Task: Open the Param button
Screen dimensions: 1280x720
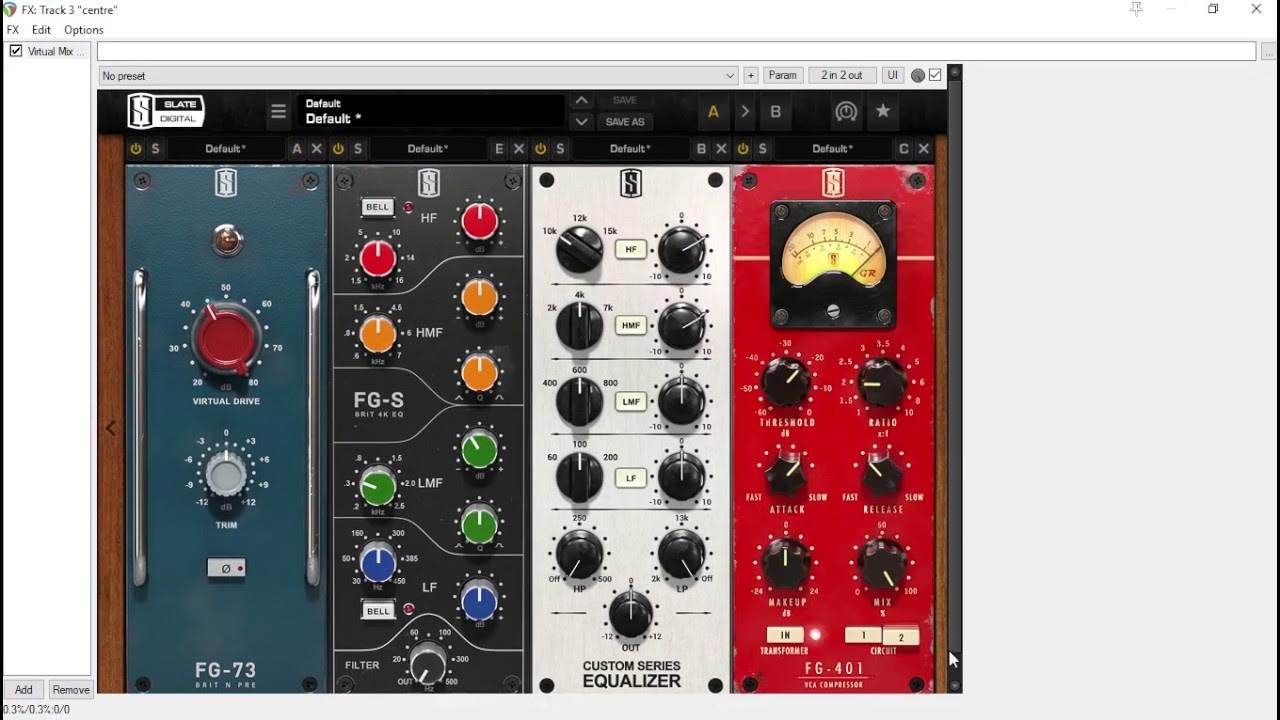Action: click(x=783, y=75)
